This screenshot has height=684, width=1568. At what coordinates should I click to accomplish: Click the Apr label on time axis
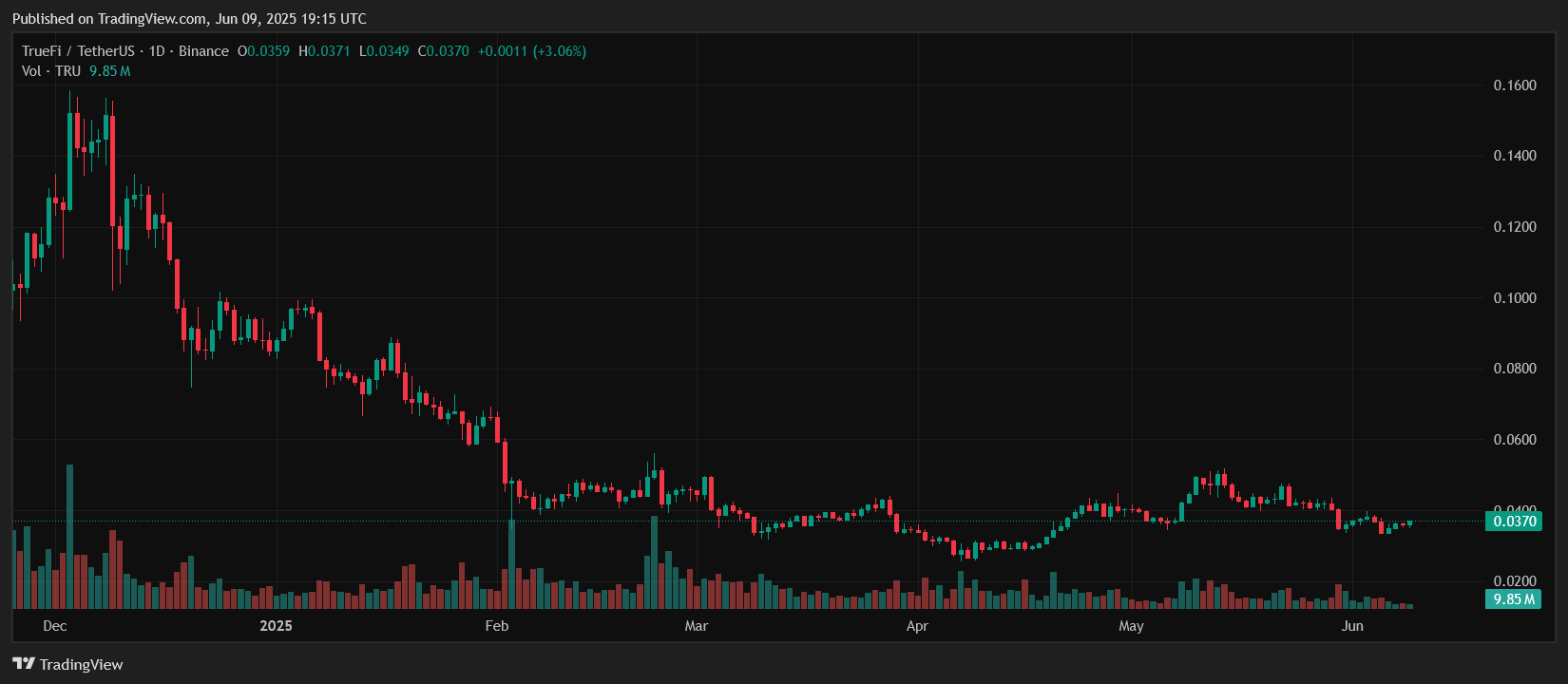coord(917,626)
